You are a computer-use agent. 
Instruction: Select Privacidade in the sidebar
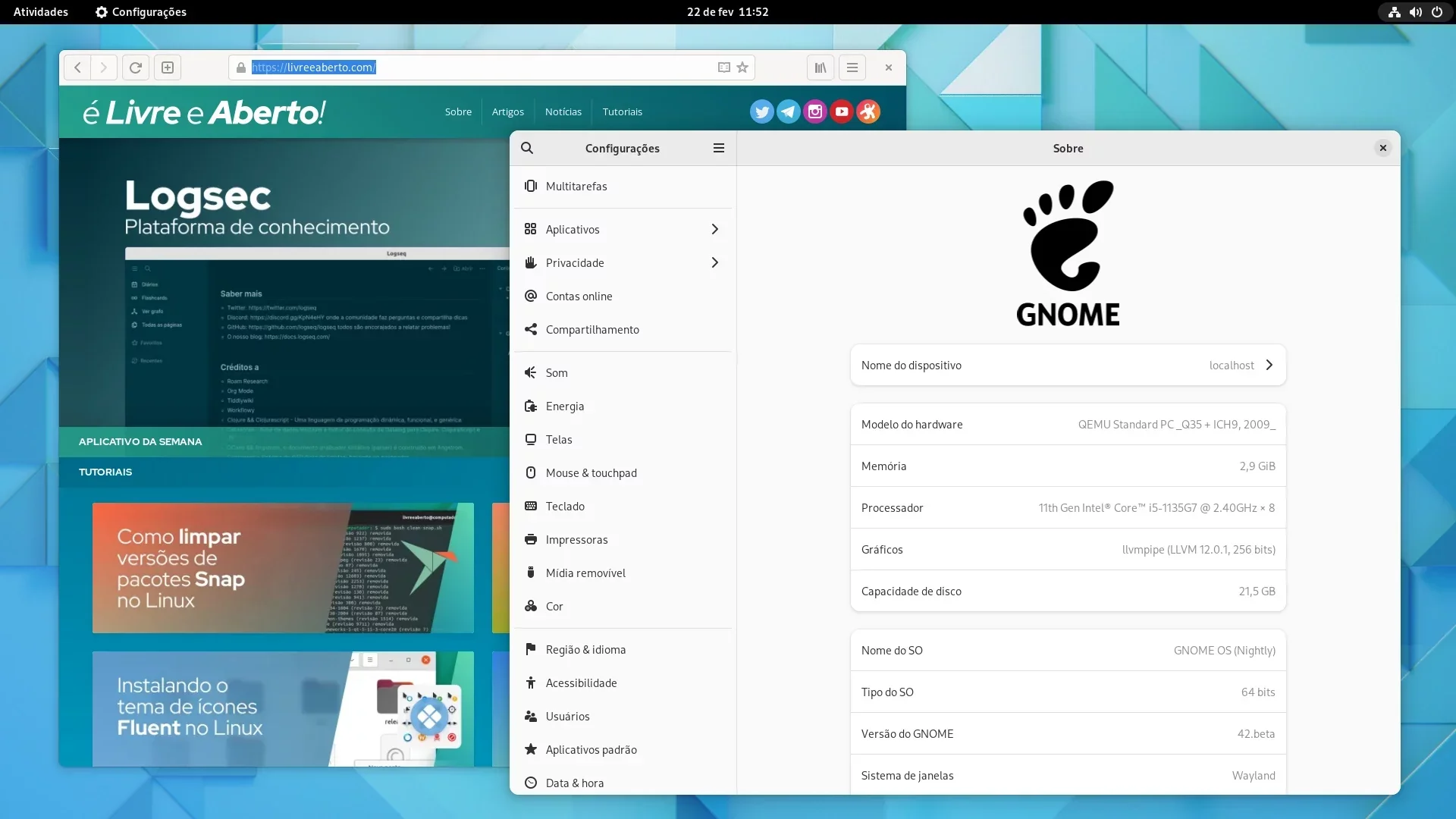(x=623, y=262)
